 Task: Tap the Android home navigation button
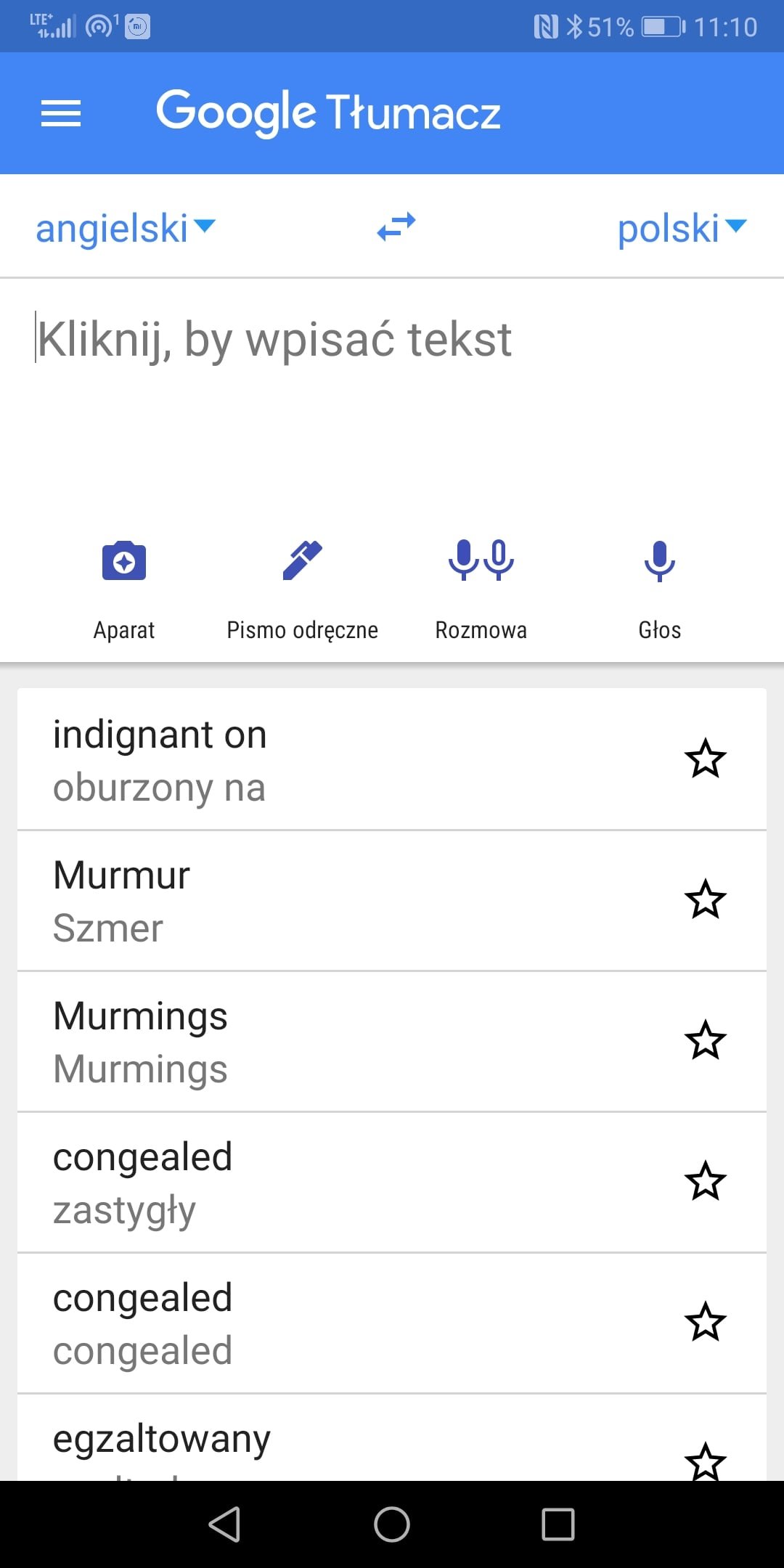[392, 1524]
